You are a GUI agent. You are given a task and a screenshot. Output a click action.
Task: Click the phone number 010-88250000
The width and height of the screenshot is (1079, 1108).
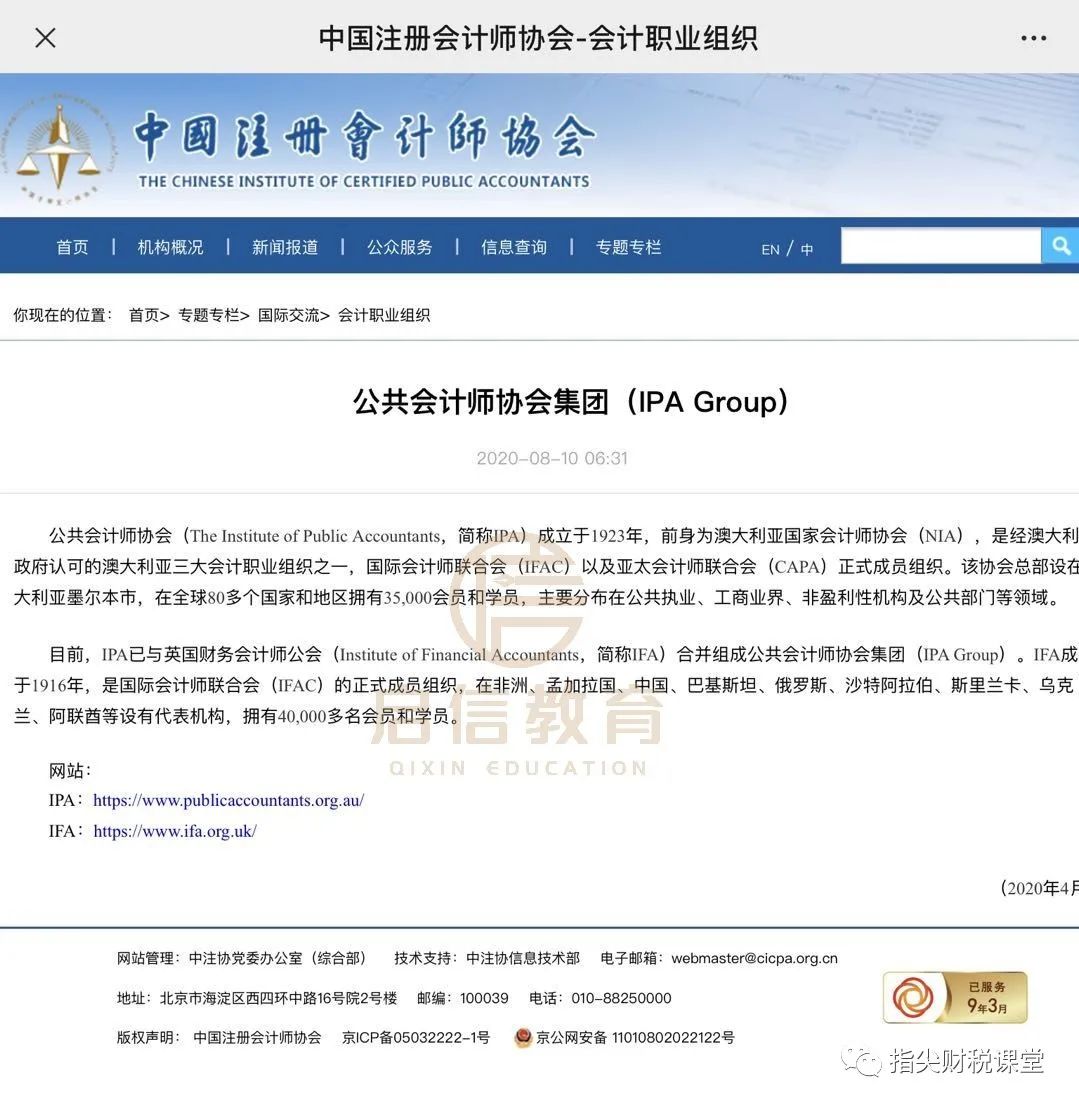click(x=621, y=998)
